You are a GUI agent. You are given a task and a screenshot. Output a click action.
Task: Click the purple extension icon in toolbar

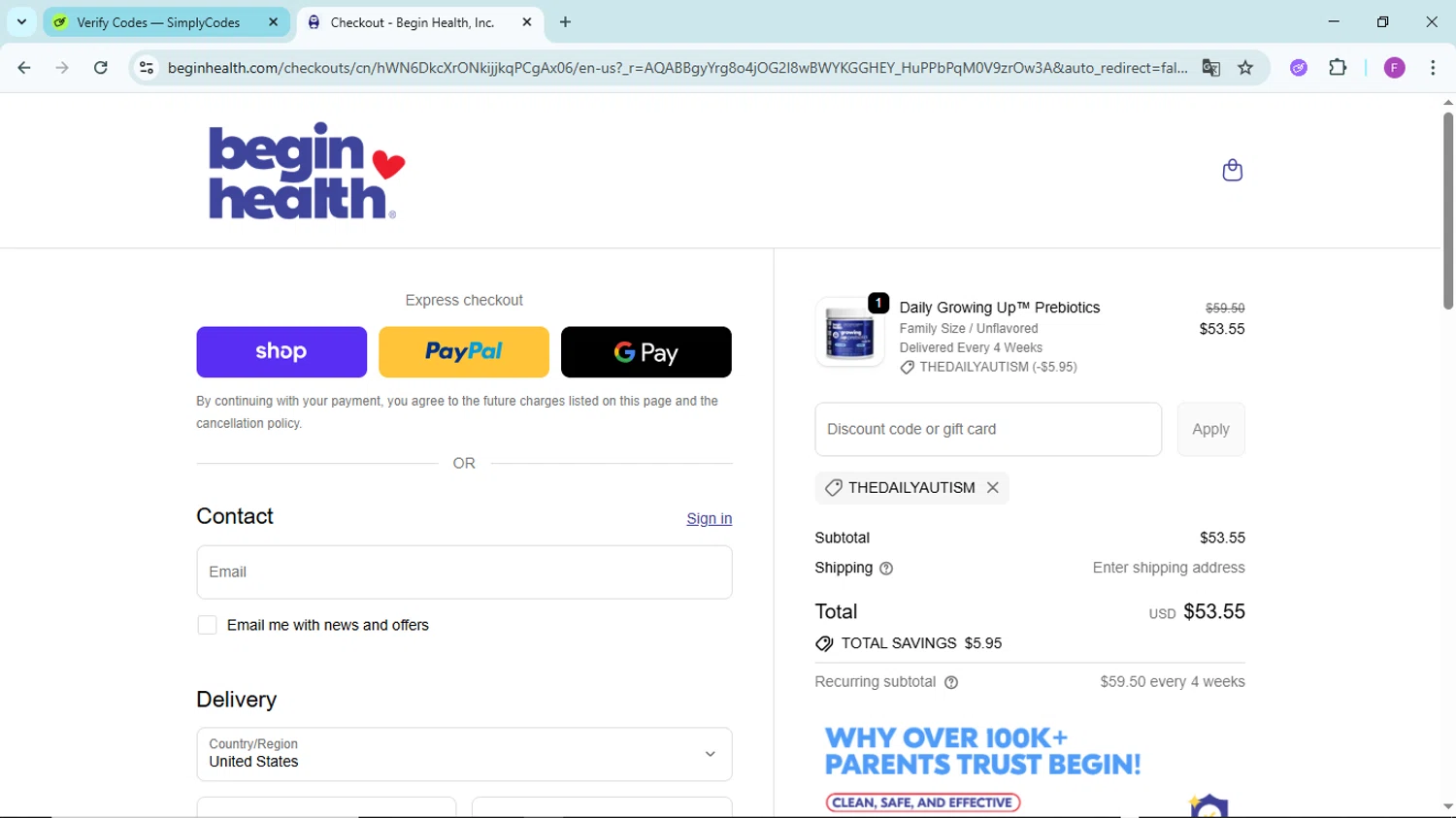point(1299,68)
